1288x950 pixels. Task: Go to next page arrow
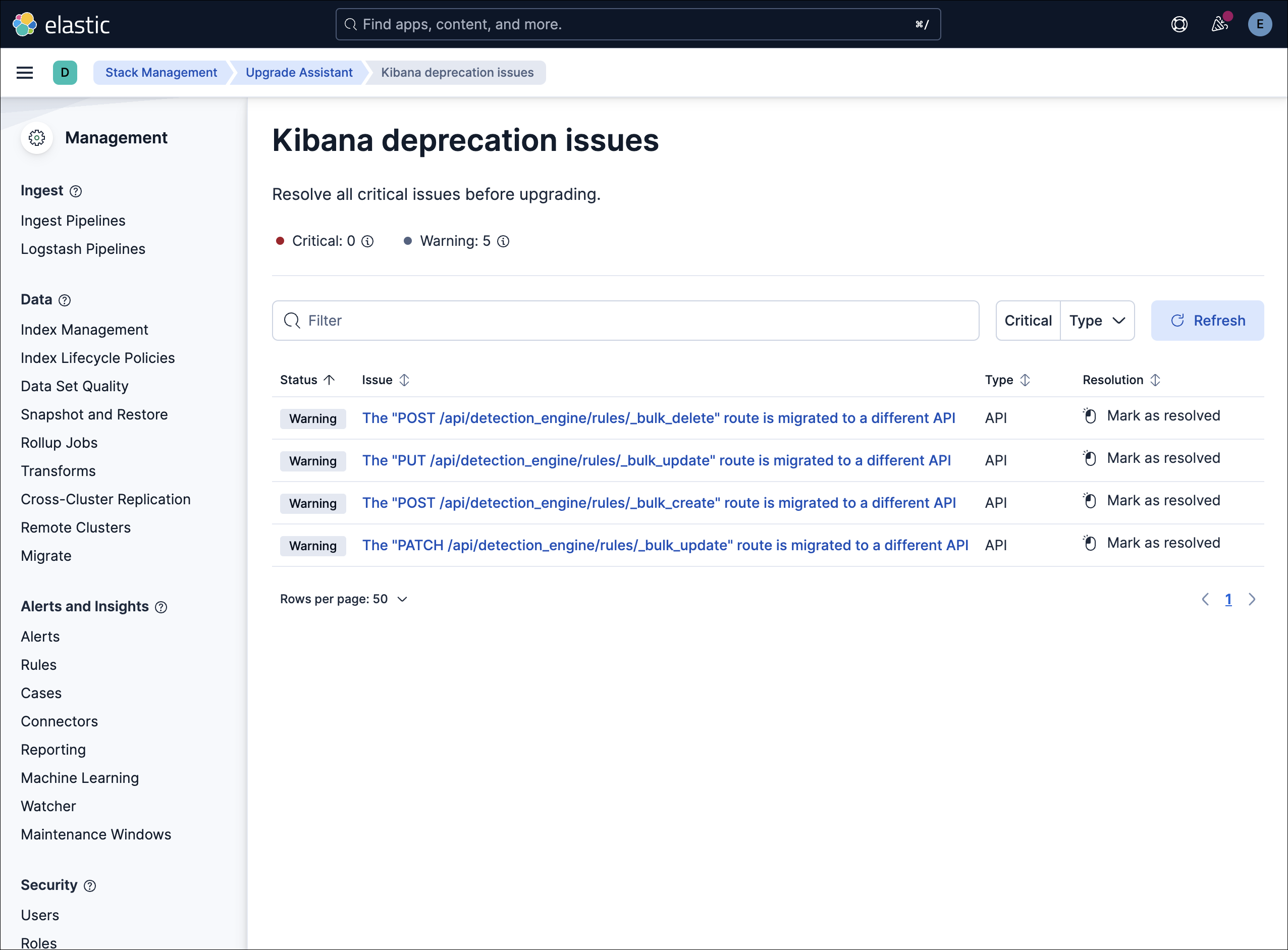1252,599
